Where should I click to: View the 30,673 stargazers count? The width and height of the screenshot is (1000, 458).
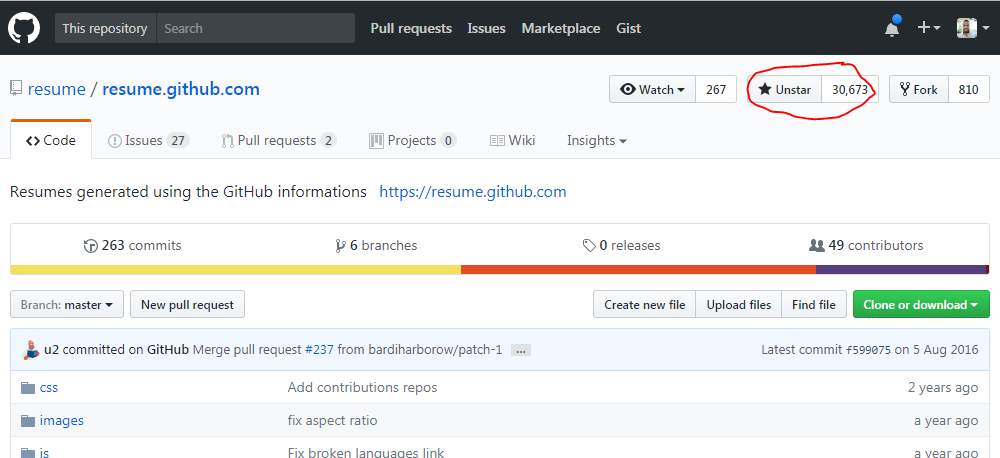(849, 89)
